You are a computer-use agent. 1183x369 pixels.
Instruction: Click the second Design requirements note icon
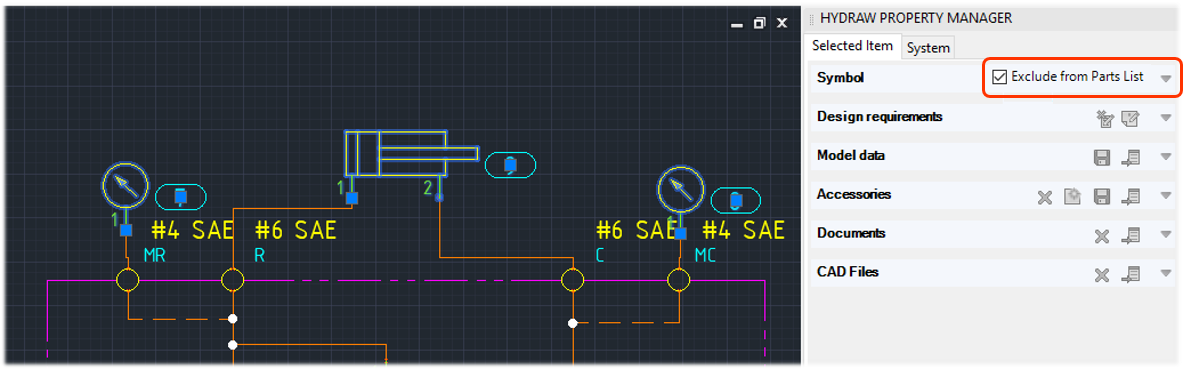click(x=1129, y=118)
